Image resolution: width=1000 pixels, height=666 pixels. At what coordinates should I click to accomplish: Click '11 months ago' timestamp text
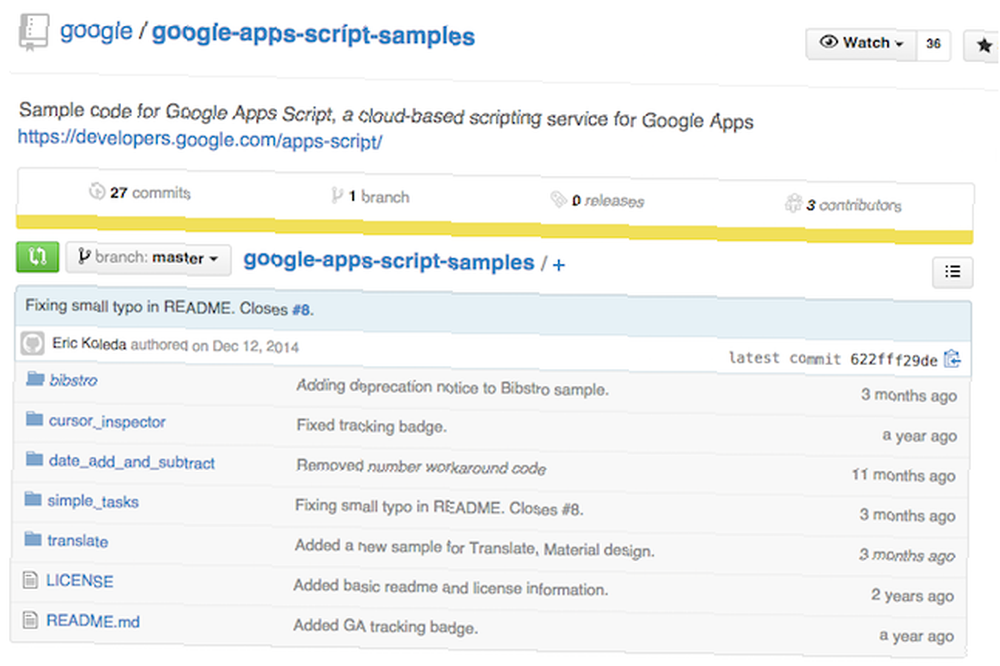click(903, 475)
